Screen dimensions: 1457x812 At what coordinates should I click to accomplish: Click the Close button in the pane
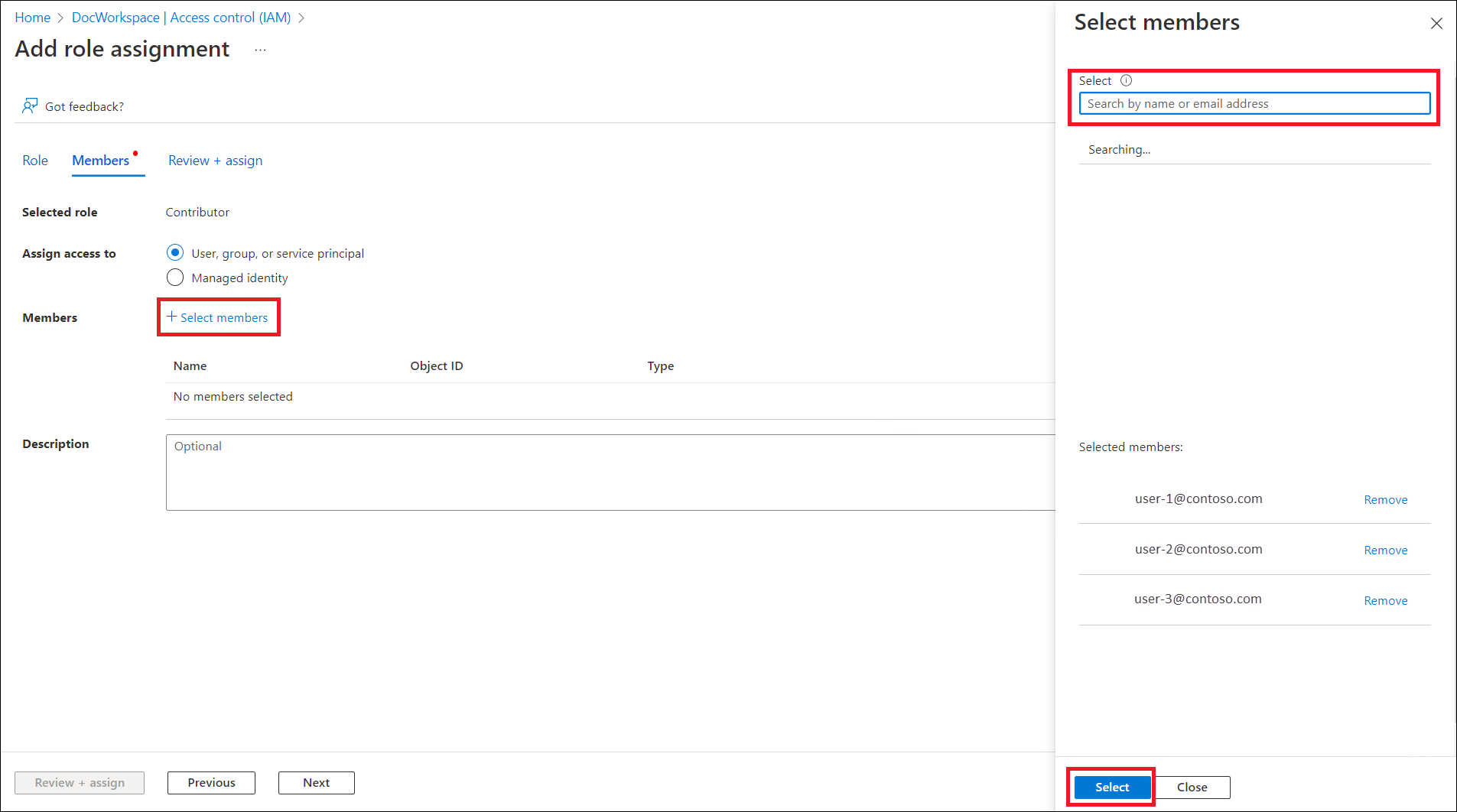click(x=1192, y=787)
